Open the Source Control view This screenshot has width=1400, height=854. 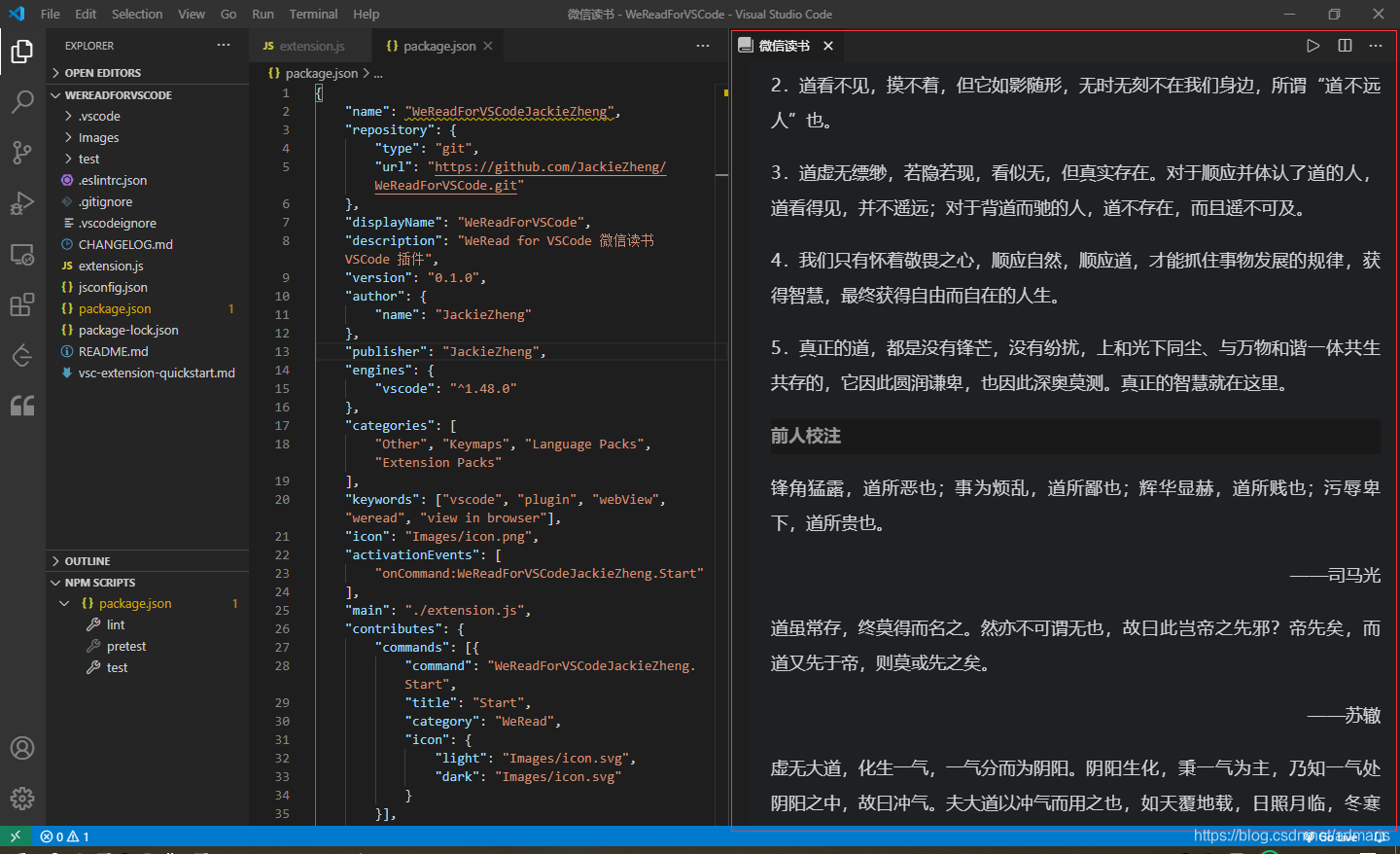pos(22,152)
